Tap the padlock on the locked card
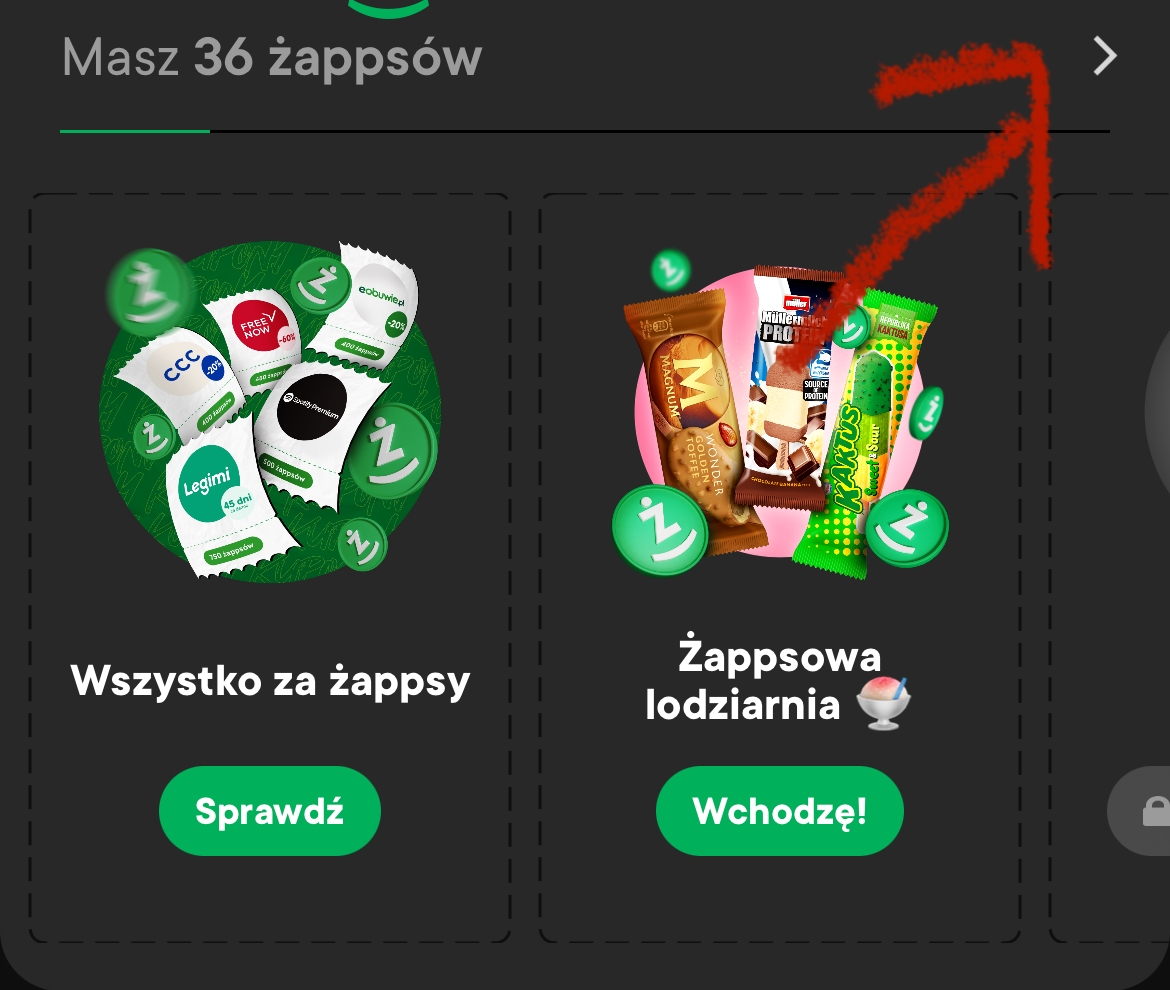 1155,811
